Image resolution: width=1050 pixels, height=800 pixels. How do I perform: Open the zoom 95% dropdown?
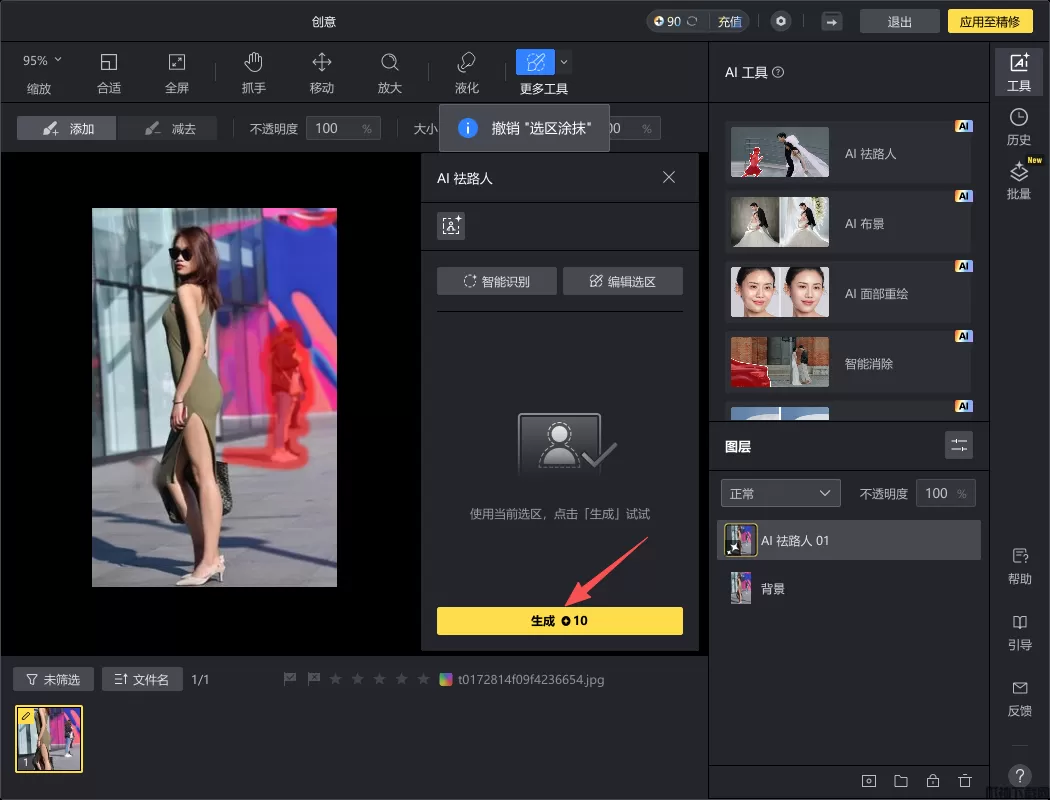point(42,61)
